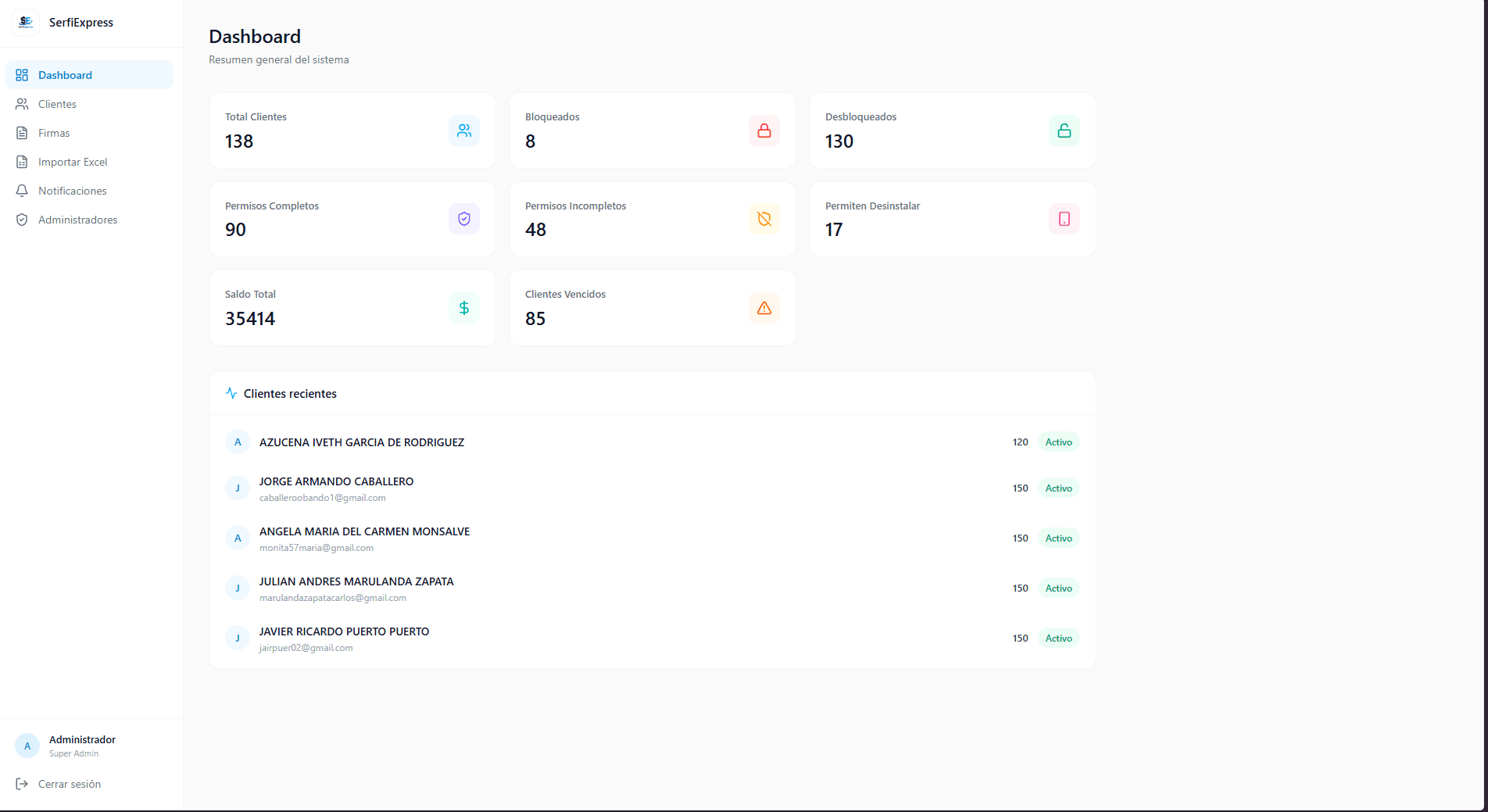Open the Clientes section in sidebar
Image resolution: width=1488 pixels, height=812 pixels.
click(57, 104)
